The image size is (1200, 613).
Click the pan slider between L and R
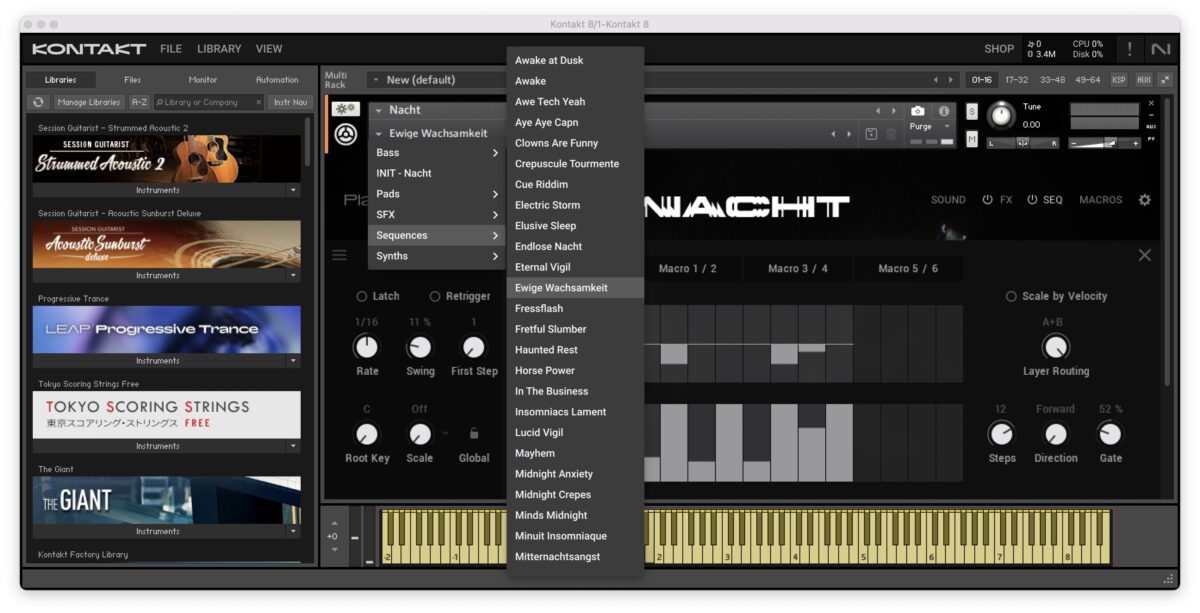pos(1022,143)
